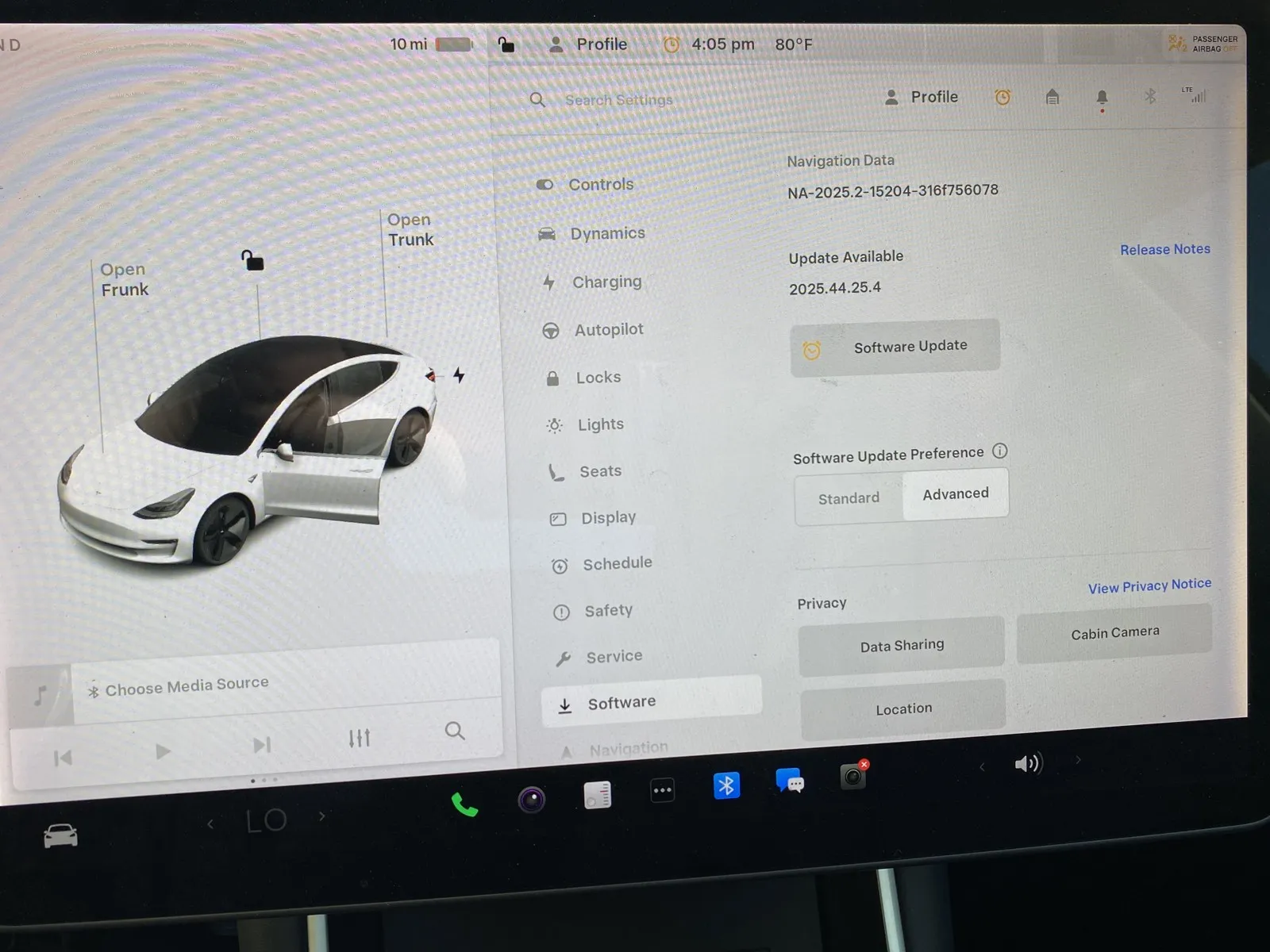The image size is (1270, 952).
Task: Increase temperature with right chevron
Action: pos(321,816)
